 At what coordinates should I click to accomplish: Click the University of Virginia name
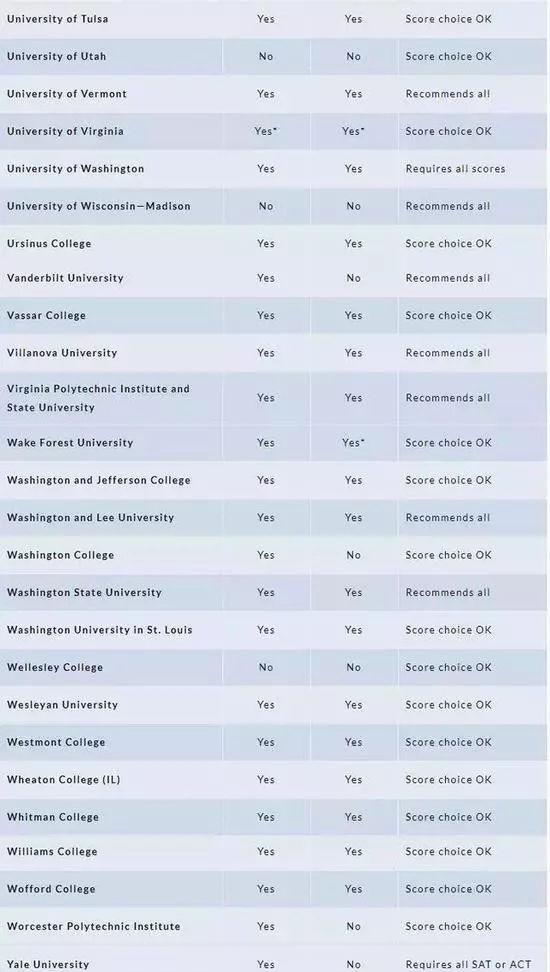pyautogui.click(x=65, y=131)
